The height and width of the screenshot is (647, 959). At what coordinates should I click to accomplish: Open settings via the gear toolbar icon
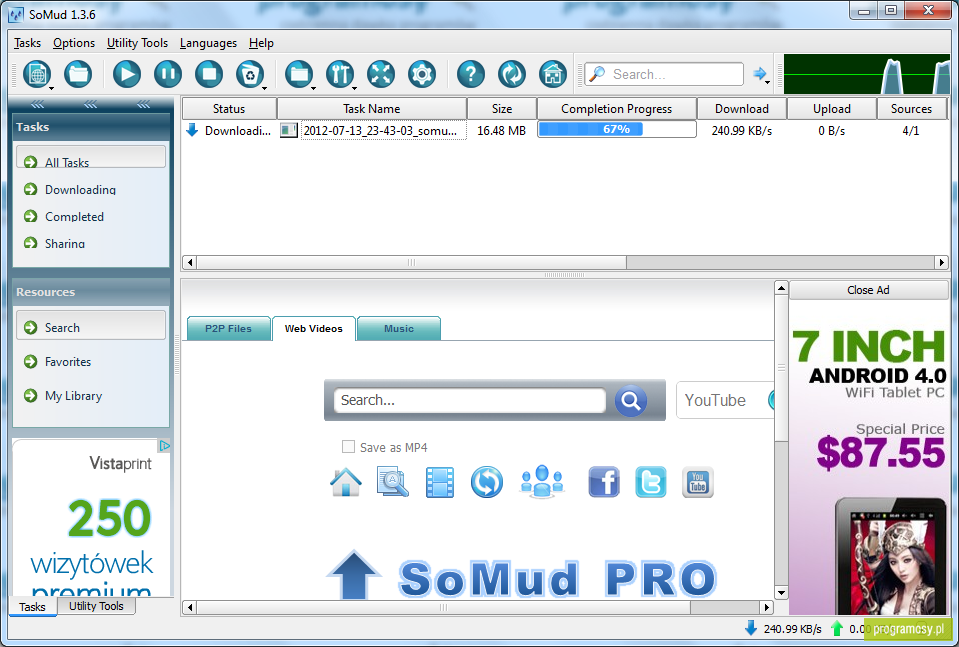[422, 74]
